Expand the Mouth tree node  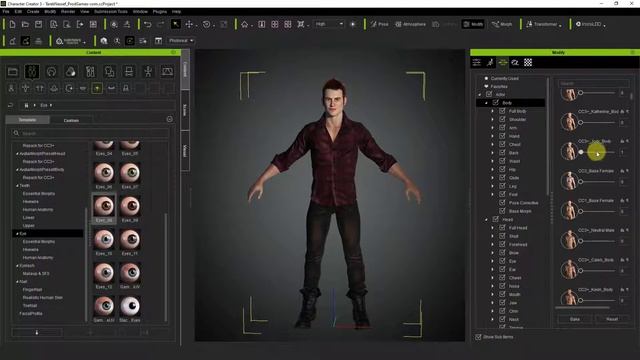pyautogui.click(x=493, y=294)
